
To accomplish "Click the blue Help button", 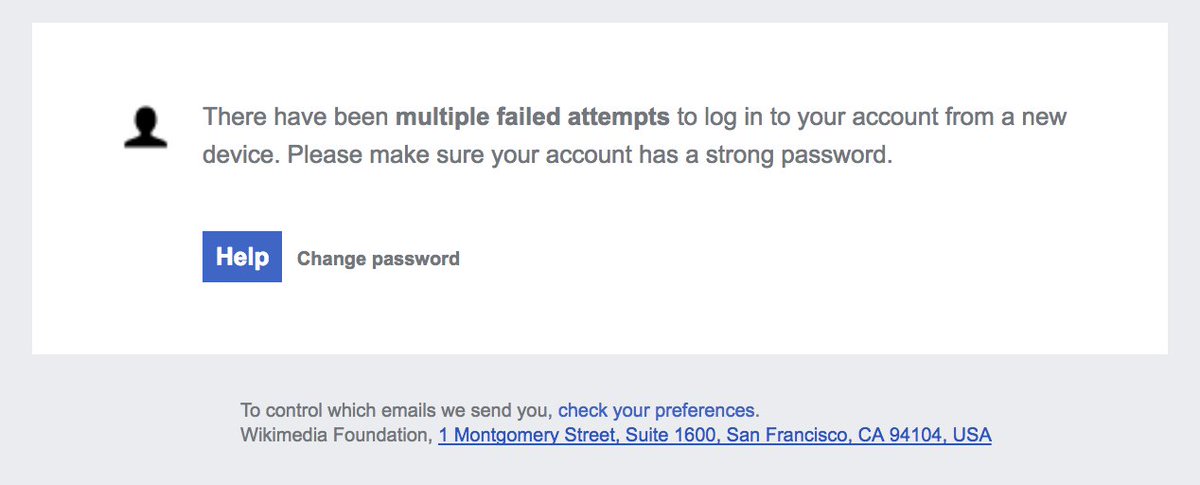I will point(242,257).
